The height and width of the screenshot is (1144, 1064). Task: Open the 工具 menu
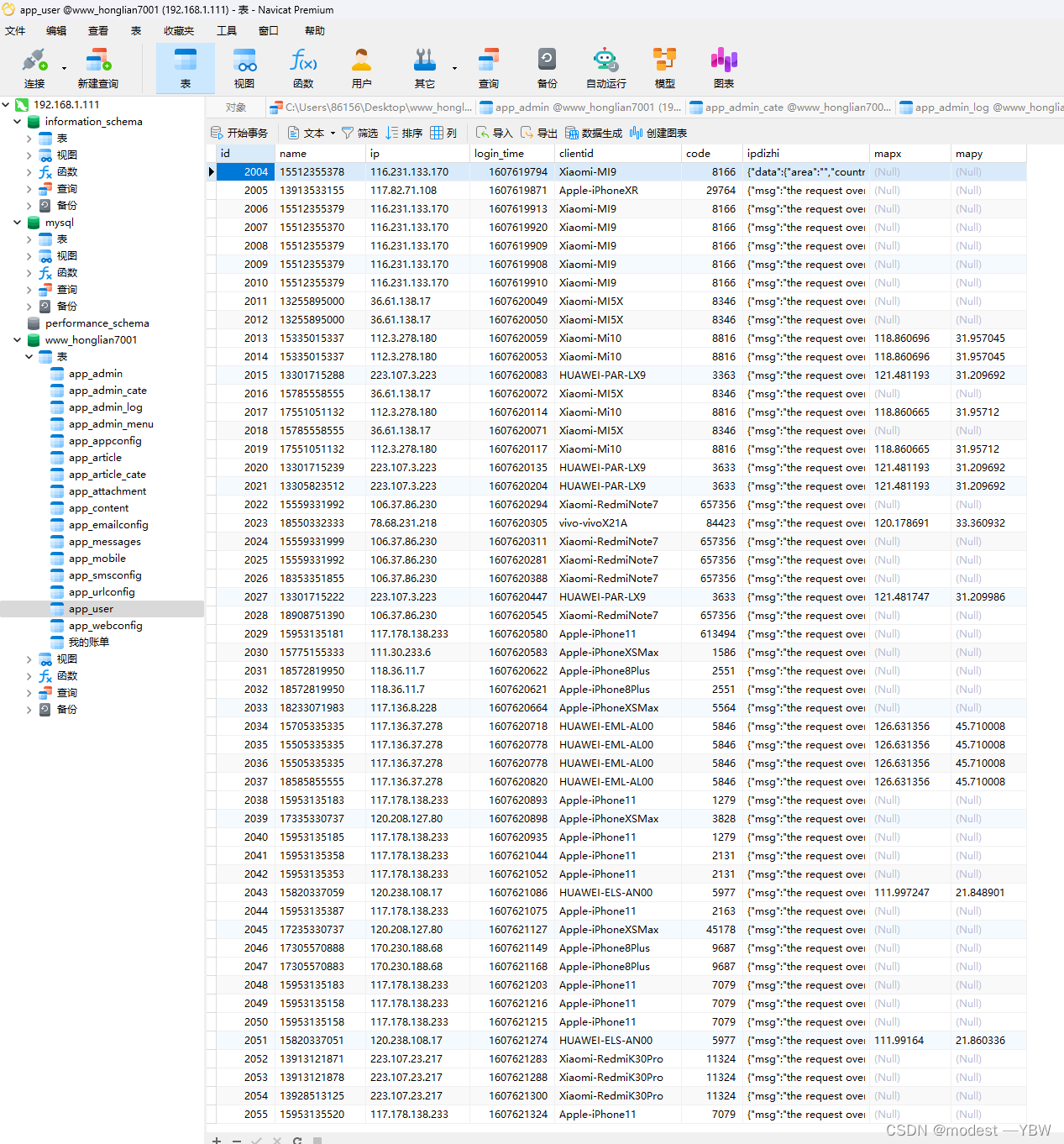(x=227, y=31)
